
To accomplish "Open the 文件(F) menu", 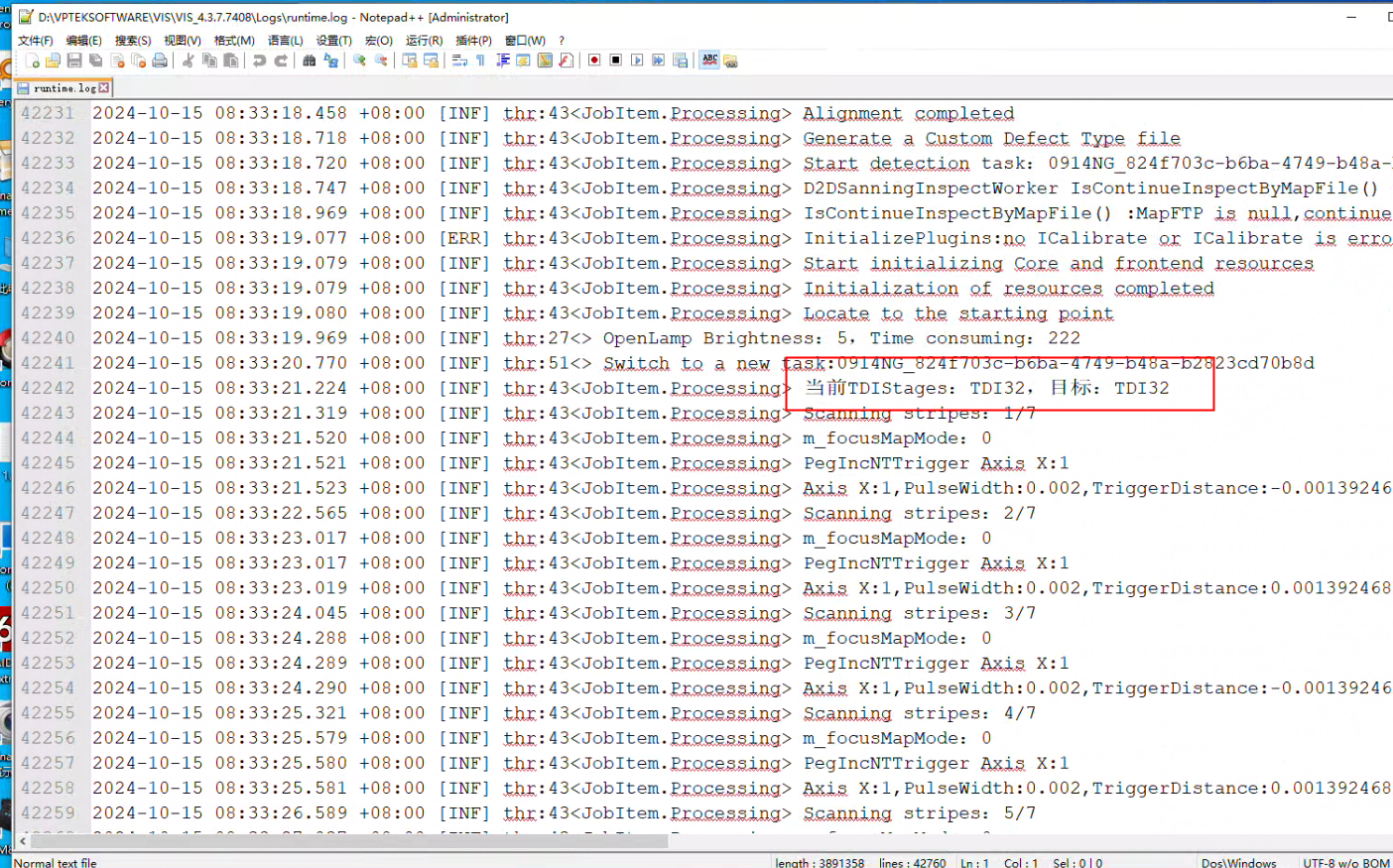I will pyautogui.click(x=36, y=41).
